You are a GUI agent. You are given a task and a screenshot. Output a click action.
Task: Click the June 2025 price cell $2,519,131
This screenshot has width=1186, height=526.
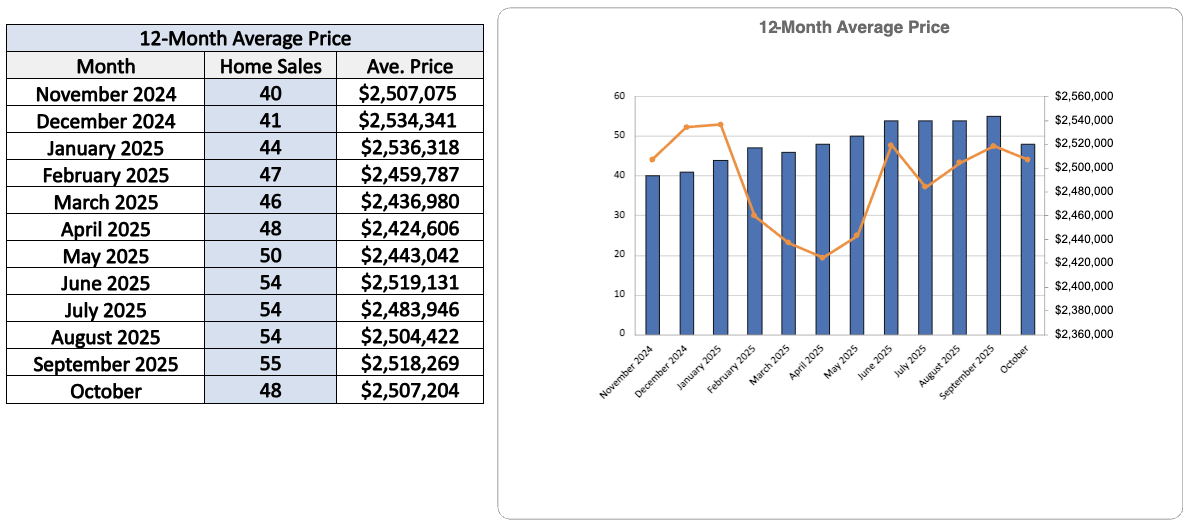(x=409, y=283)
